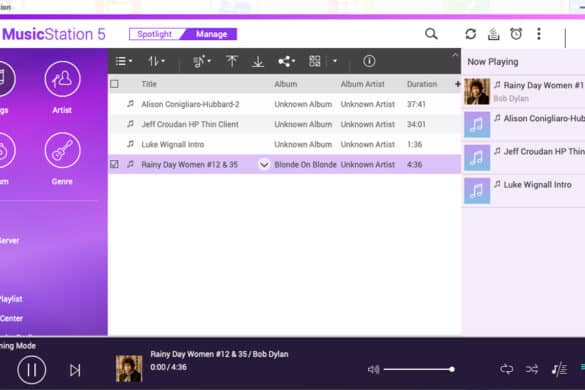This screenshot has width=585, height=390.
Task: Open the upload music icon
Action: 494,34
